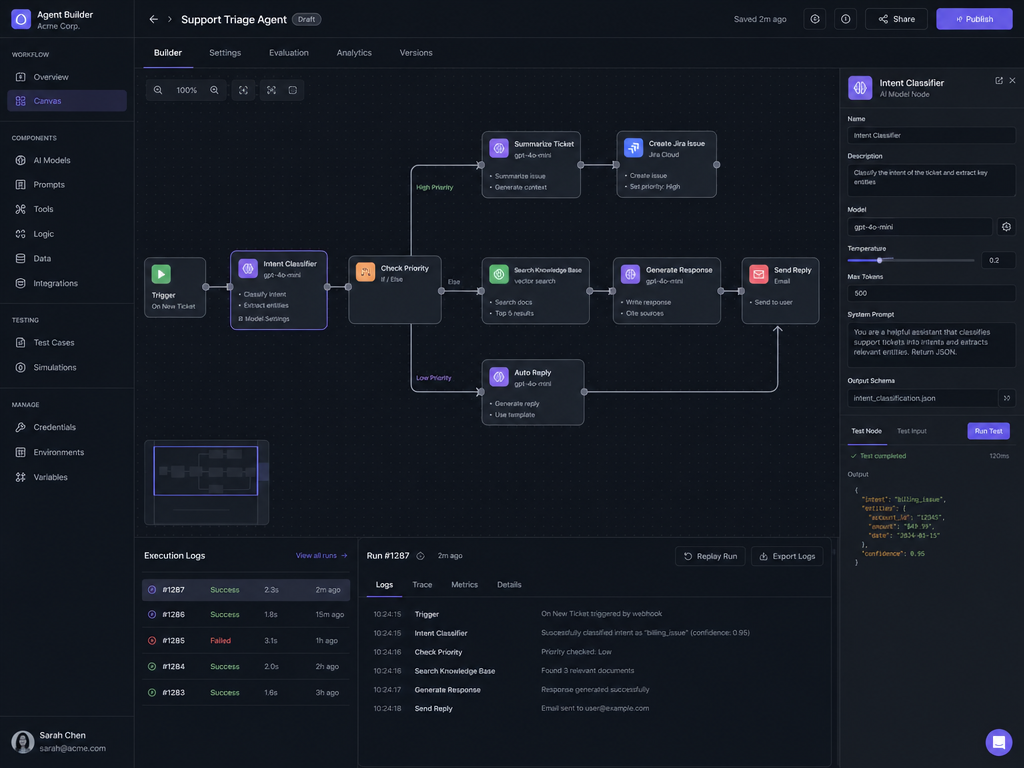Expand the Output Schema intent_classification.json selector
Screen dimensions: 1024x768
[x=1006, y=398]
